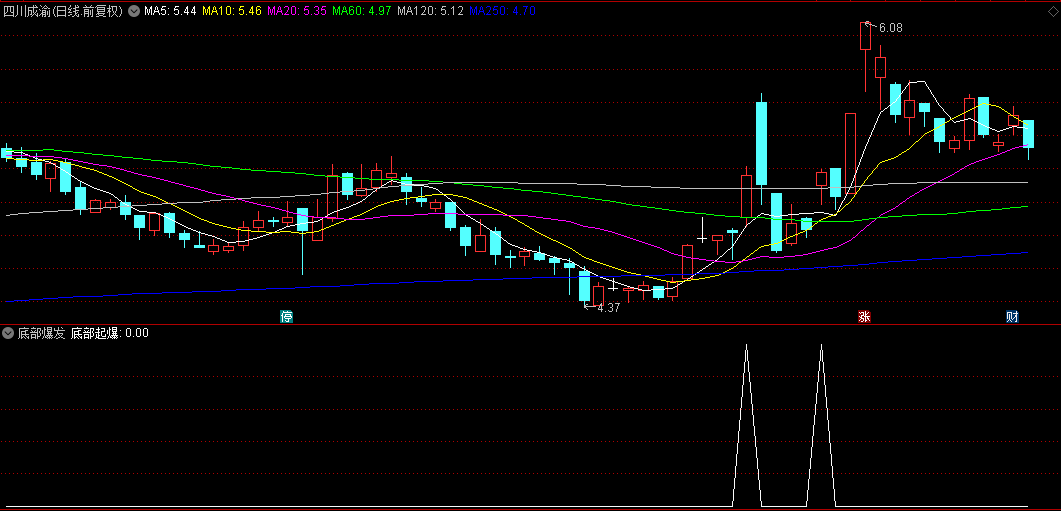Select the magenta MA20: 5.35 label
Screen dimensions: 1061x511
tap(298, 11)
